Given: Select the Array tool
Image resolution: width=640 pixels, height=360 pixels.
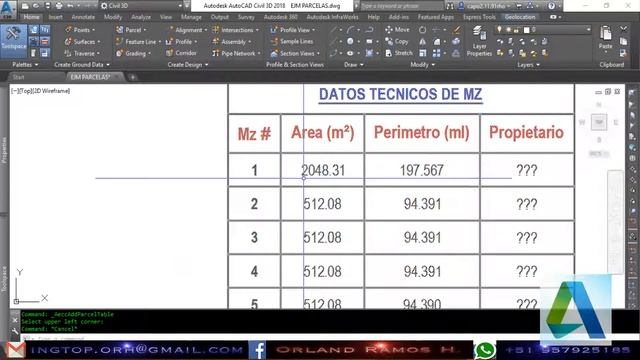Looking at the screenshot, I should pos(436,53).
